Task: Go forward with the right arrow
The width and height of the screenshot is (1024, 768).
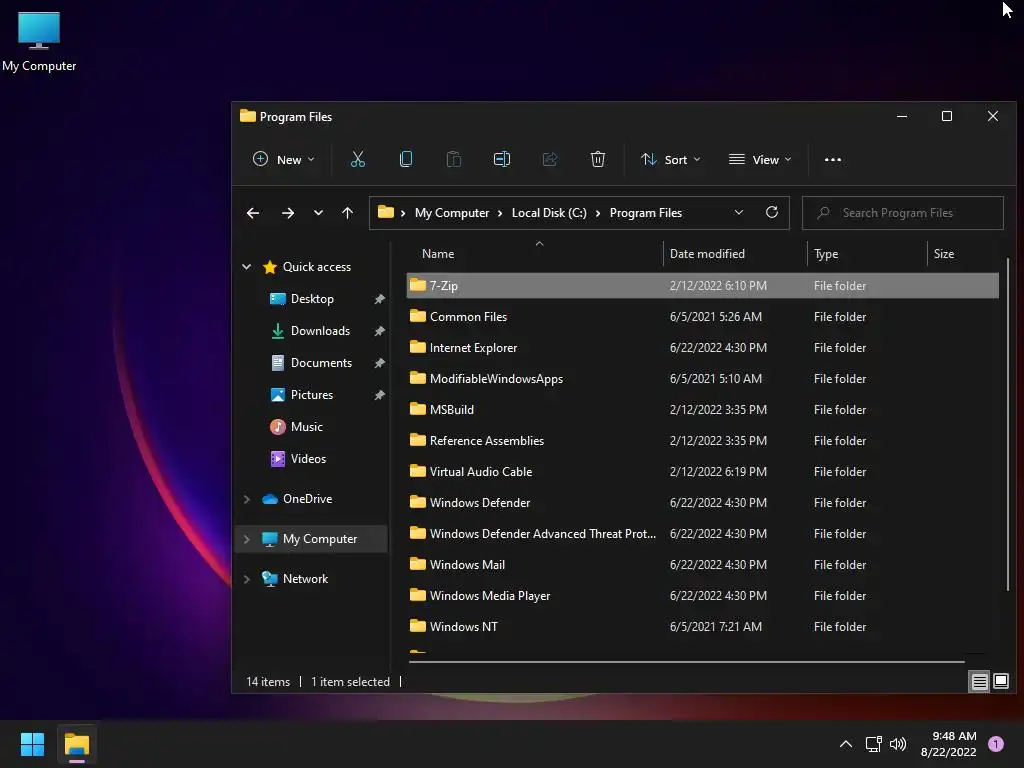Action: [x=287, y=213]
